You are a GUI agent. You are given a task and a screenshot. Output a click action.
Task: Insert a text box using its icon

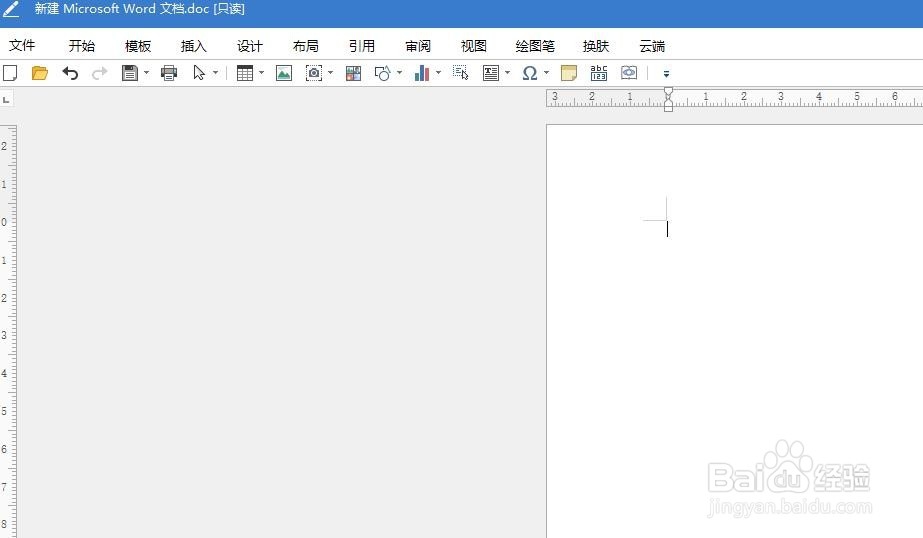pyautogui.click(x=490, y=73)
